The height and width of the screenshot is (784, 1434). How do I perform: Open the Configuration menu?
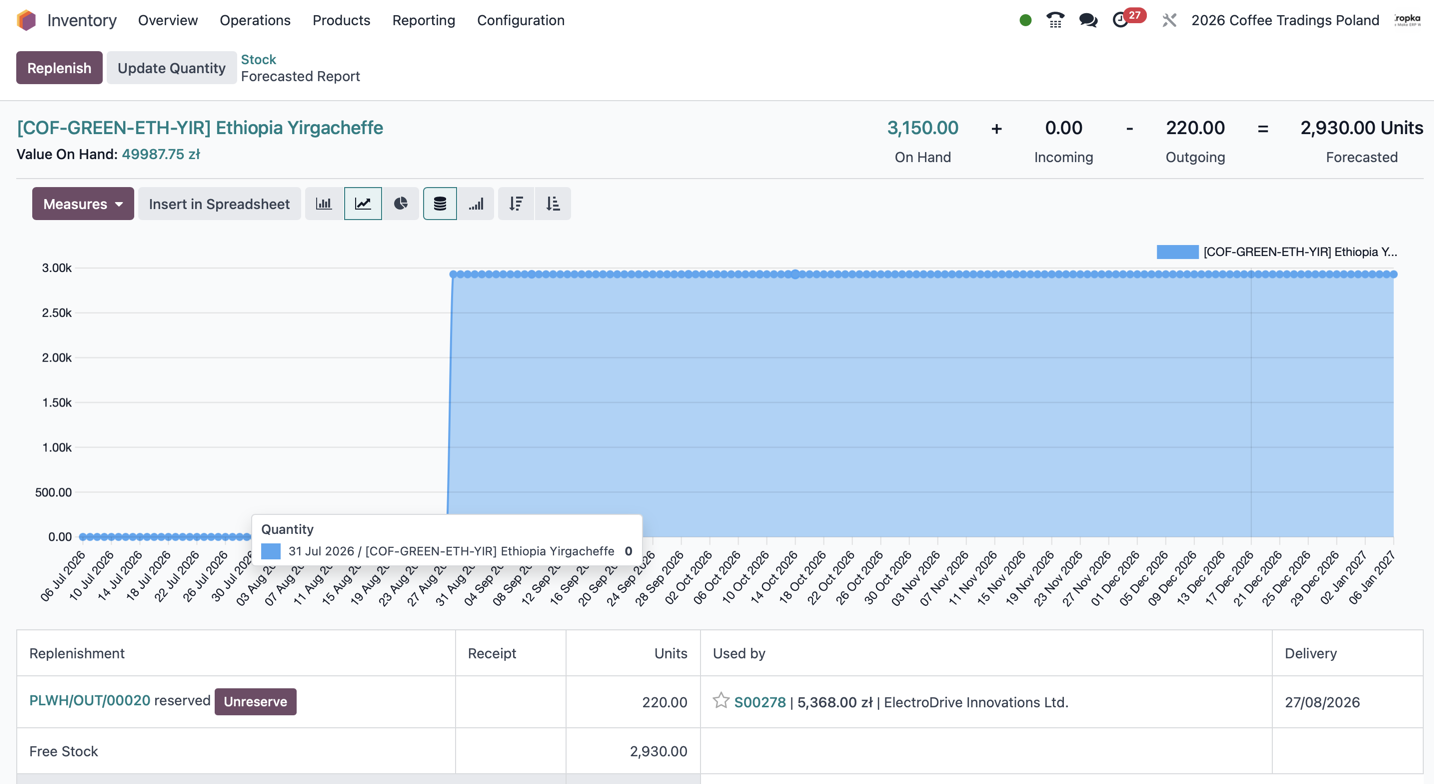[x=521, y=20]
